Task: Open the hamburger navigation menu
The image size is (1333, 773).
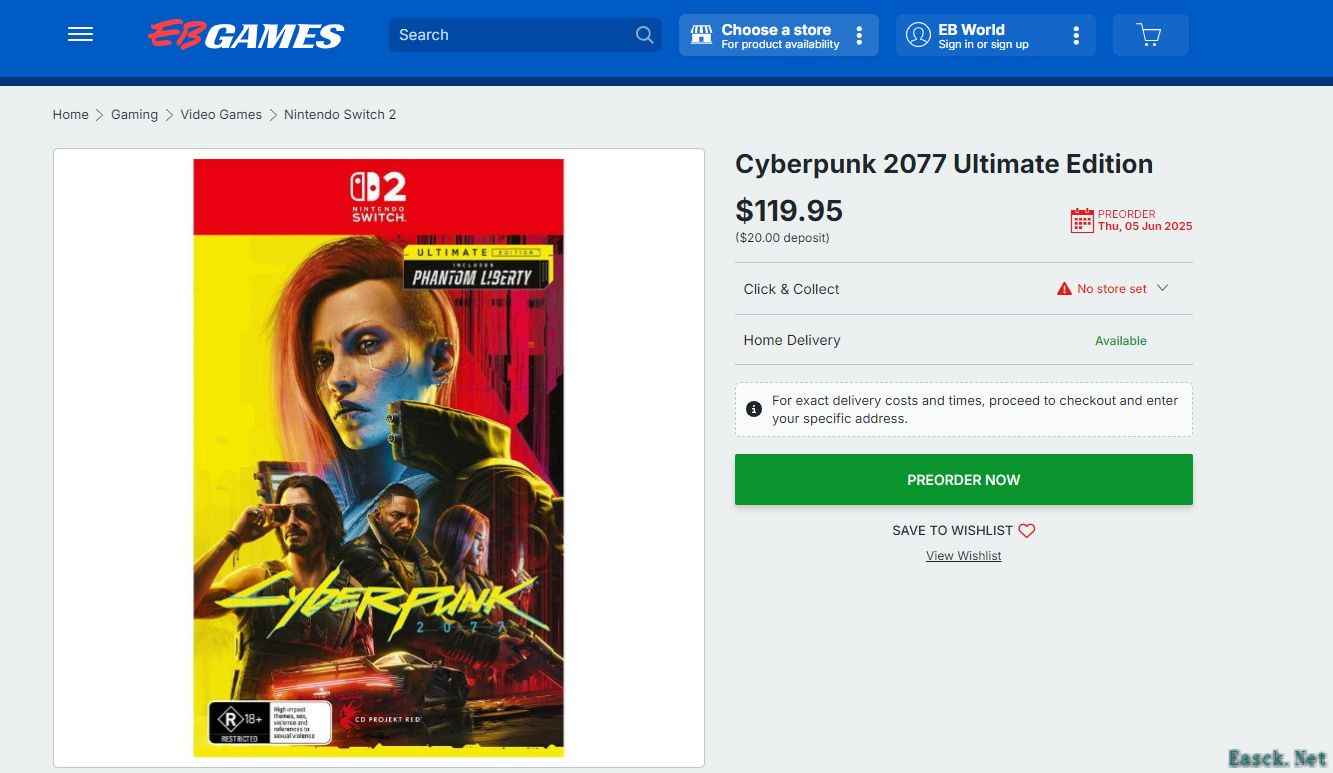Action: pos(80,35)
